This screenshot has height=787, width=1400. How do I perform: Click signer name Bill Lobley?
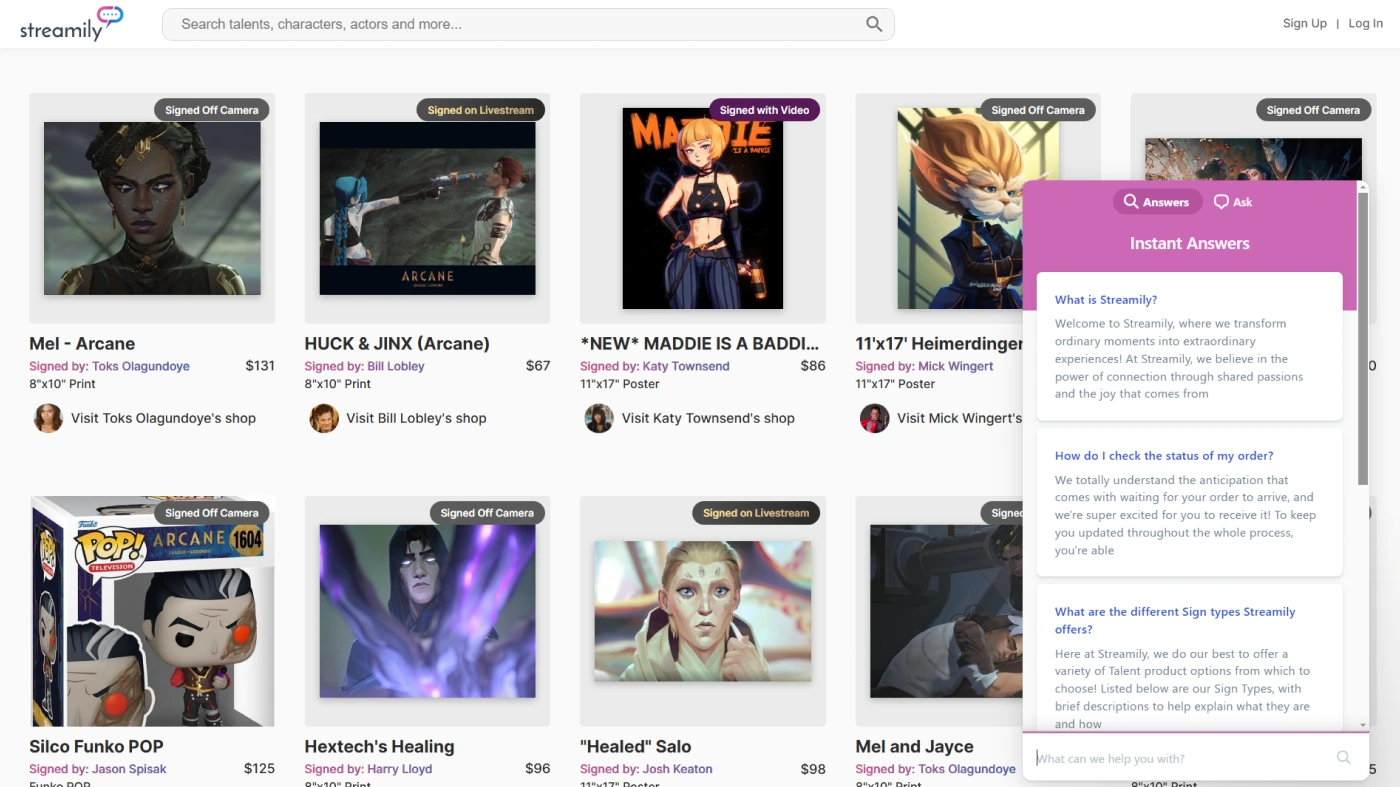click(396, 366)
